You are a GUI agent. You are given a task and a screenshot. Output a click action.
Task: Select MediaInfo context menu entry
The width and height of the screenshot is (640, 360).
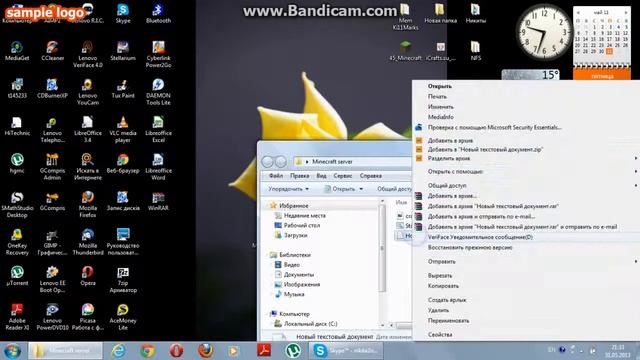440,117
